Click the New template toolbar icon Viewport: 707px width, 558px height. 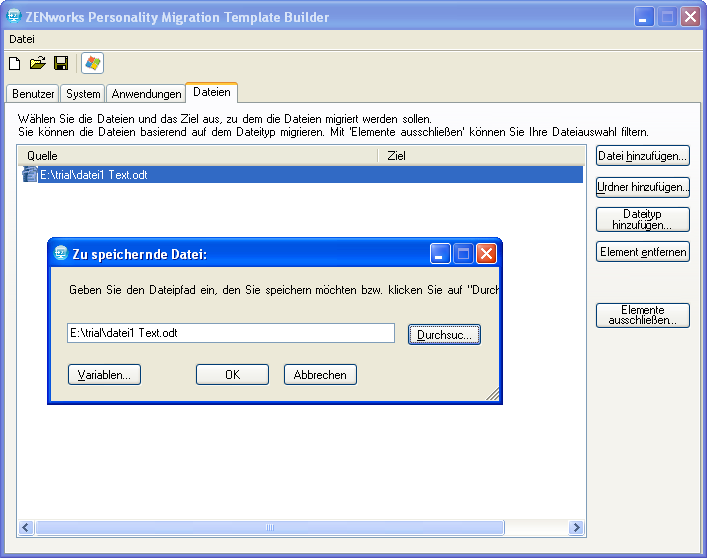pyautogui.click(x=14, y=64)
